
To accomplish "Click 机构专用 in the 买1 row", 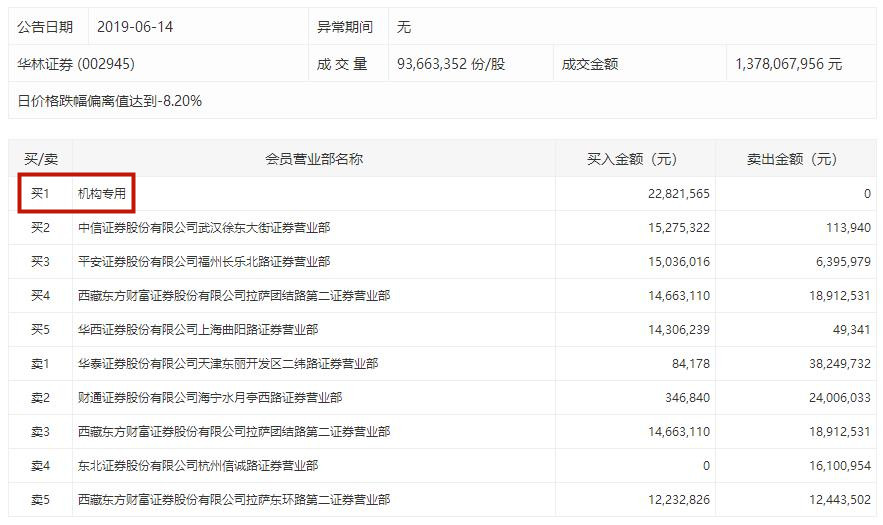I will click(x=102, y=194).
